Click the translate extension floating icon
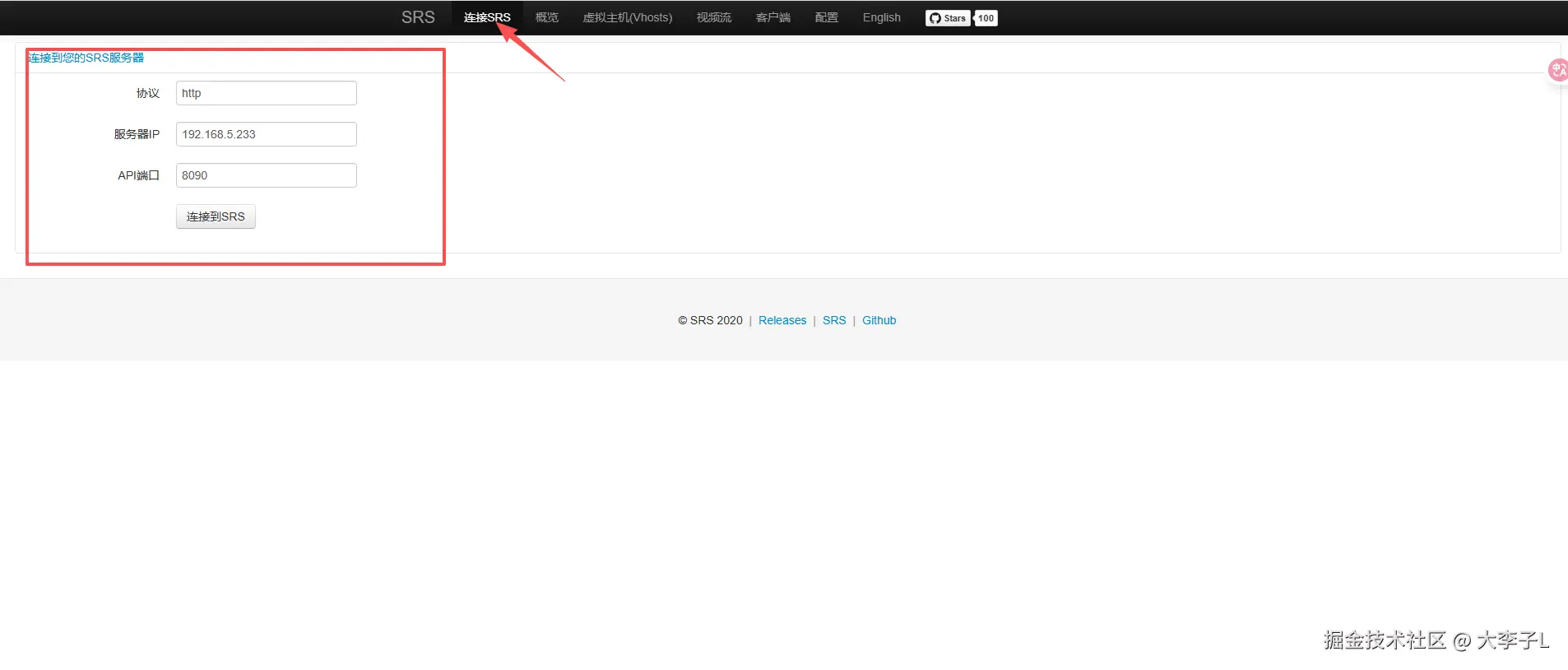Screen dimensions: 1568x670 coord(1558,70)
